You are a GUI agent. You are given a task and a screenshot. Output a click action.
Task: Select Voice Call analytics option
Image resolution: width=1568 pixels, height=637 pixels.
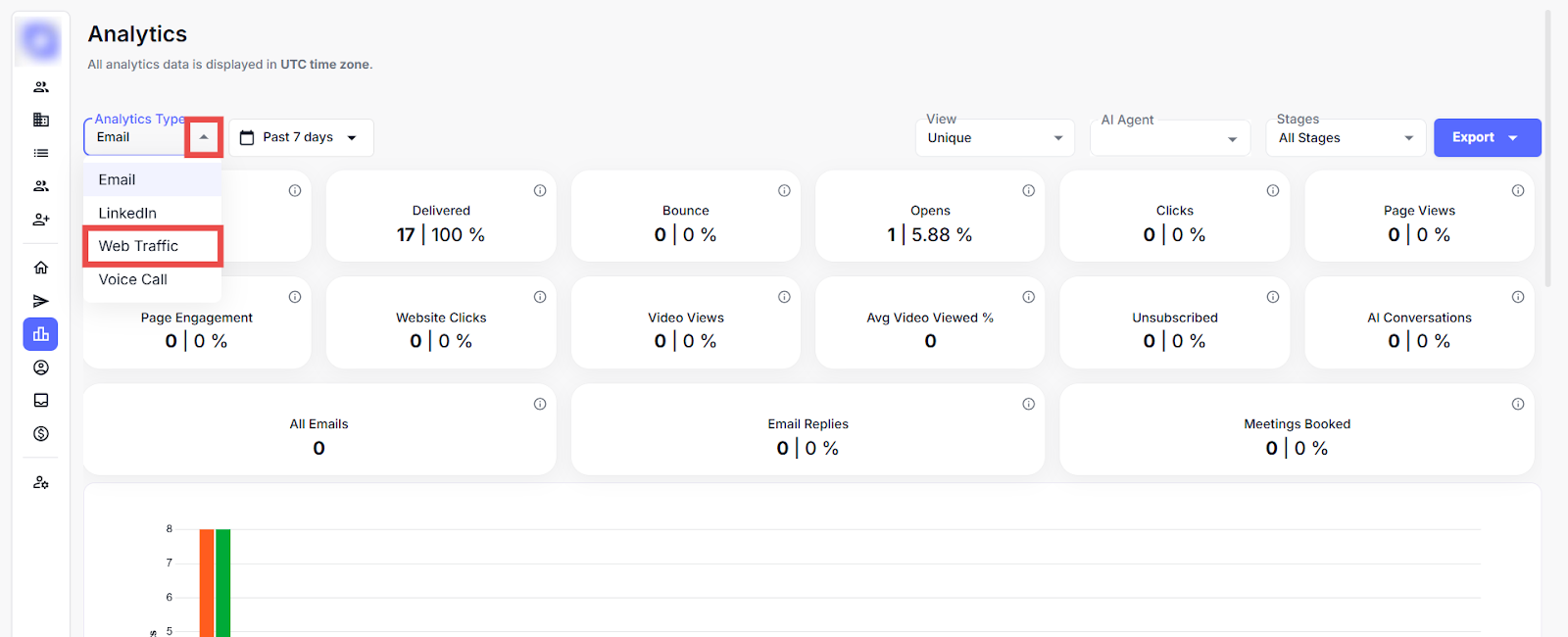coord(133,279)
